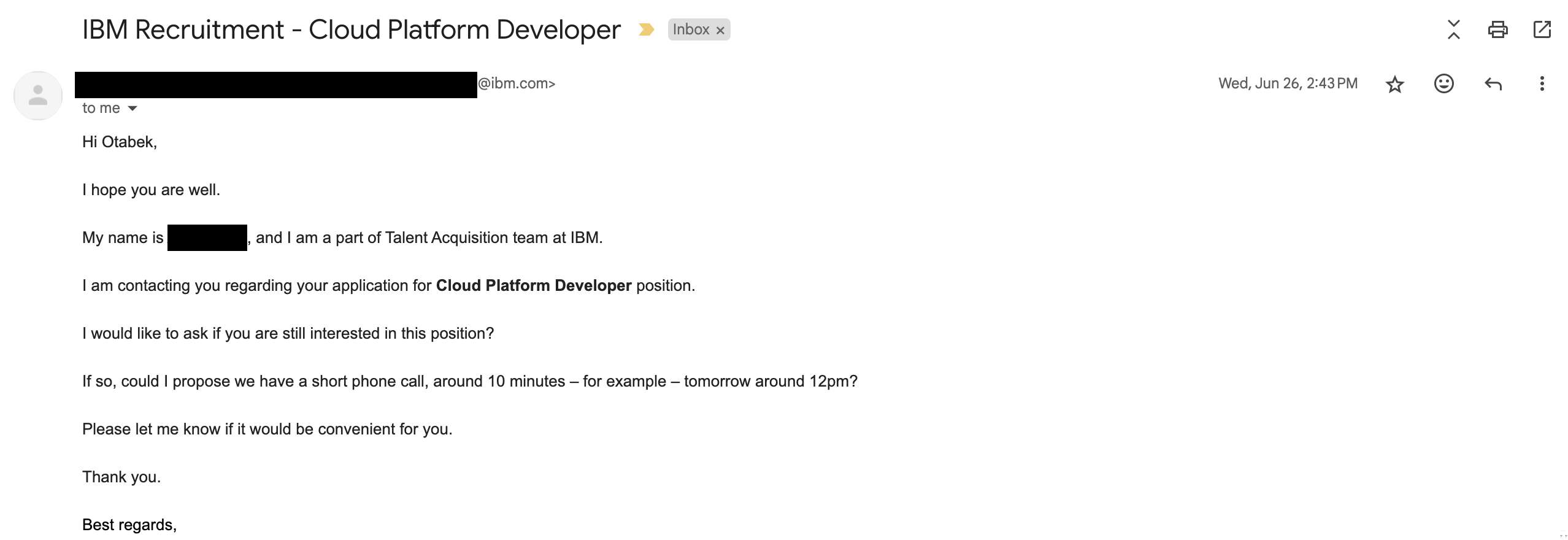Viewport: 1568px width, 540px height.
Task: Open email in a new window
Action: point(1542,29)
